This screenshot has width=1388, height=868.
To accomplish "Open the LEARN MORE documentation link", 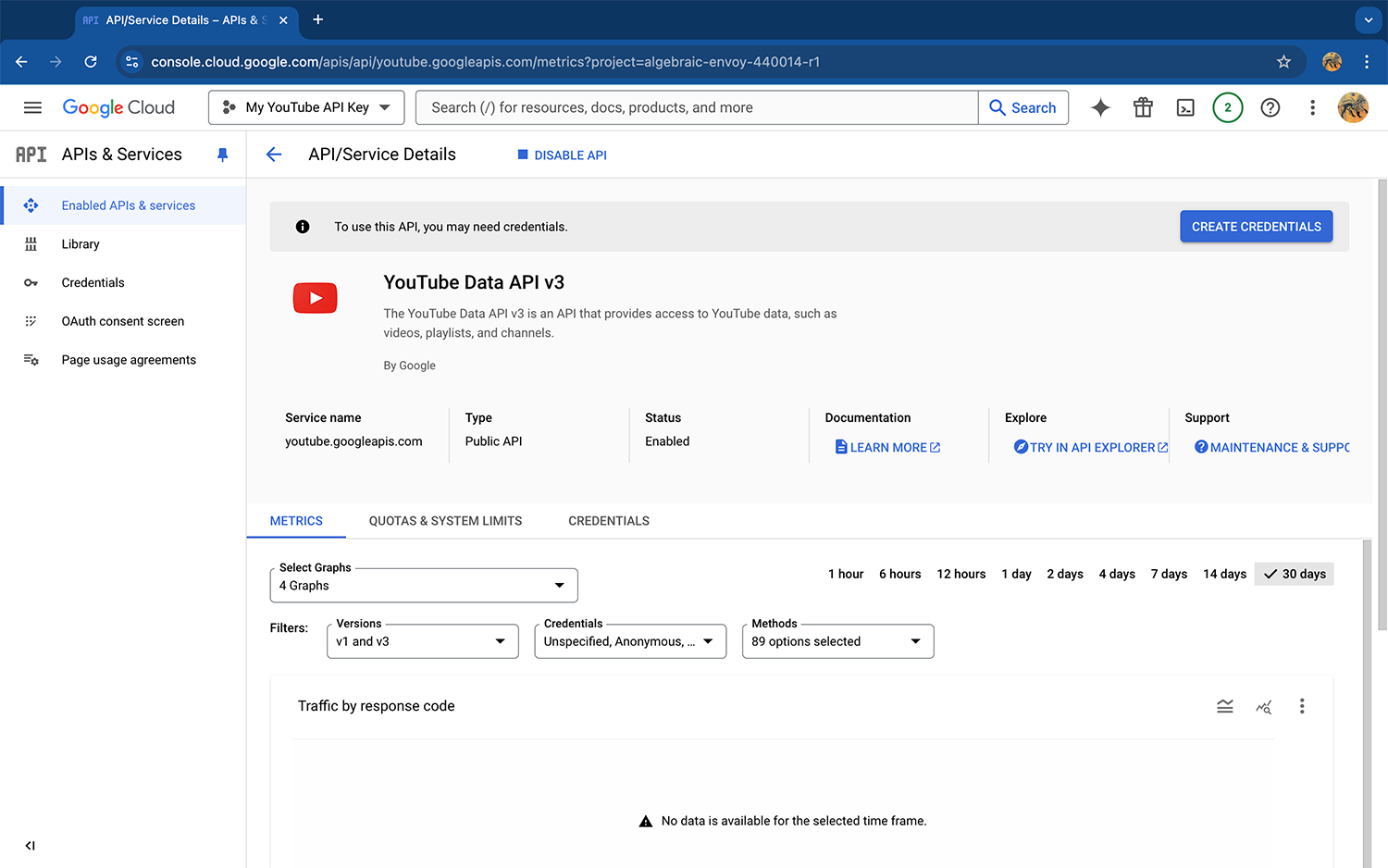I will click(887, 447).
